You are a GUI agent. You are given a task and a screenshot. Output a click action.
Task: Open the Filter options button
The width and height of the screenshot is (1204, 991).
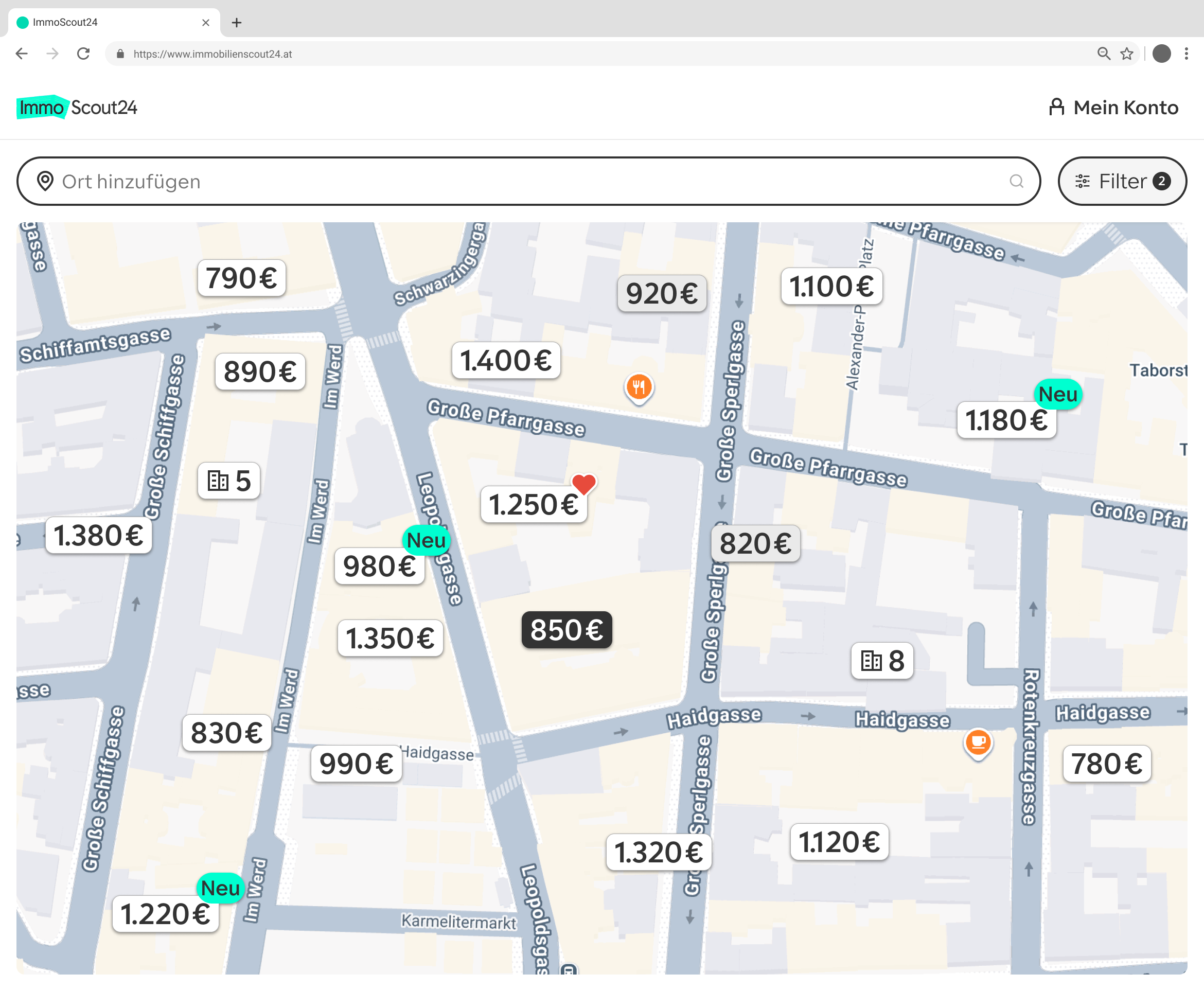[x=1122, y=182]
